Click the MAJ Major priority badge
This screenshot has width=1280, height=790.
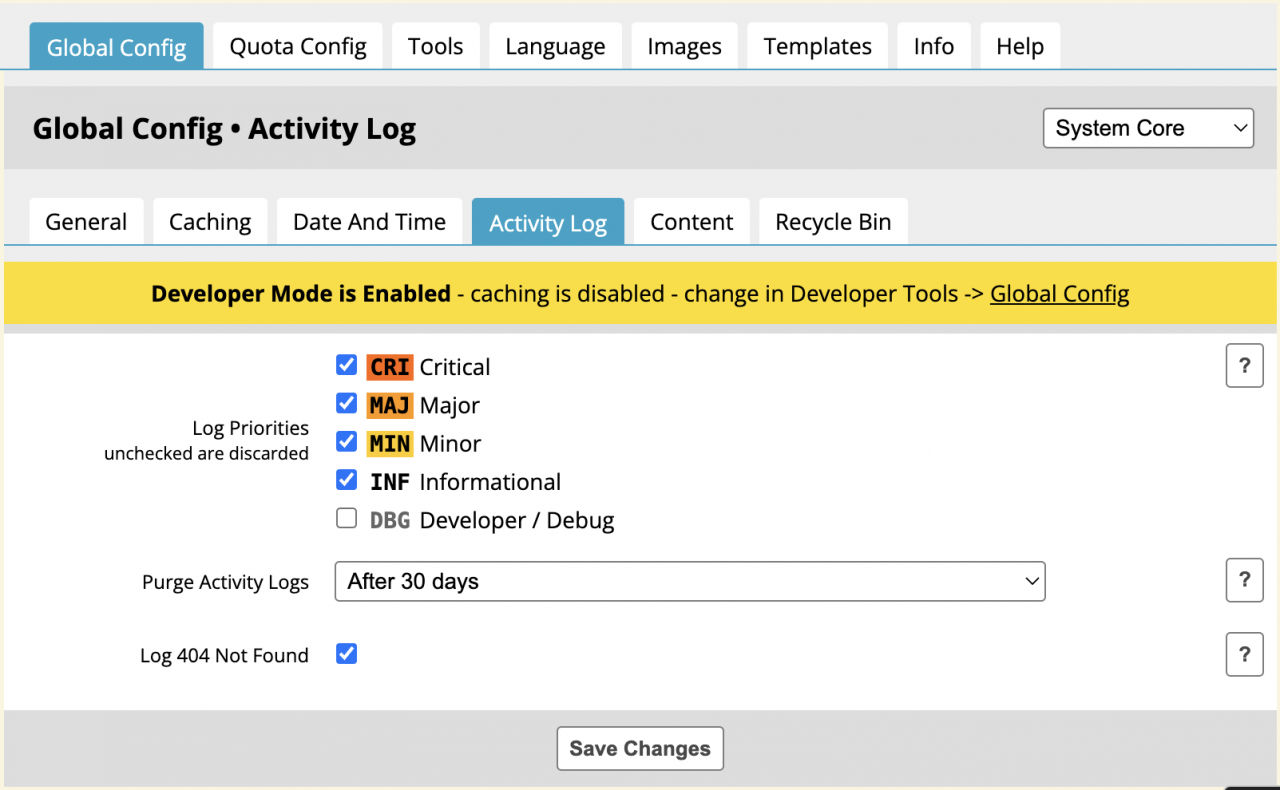[x=389, y=405]
